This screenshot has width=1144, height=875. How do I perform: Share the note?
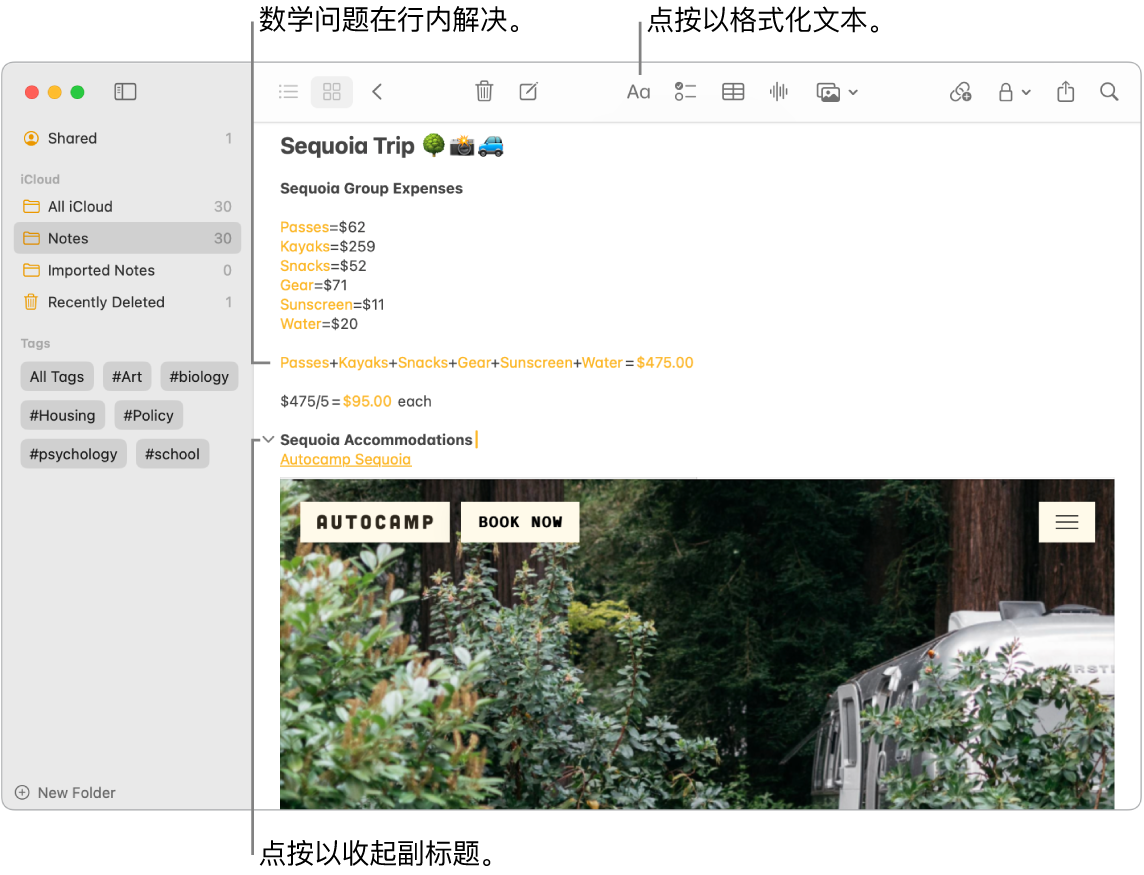coord(1065,91)
